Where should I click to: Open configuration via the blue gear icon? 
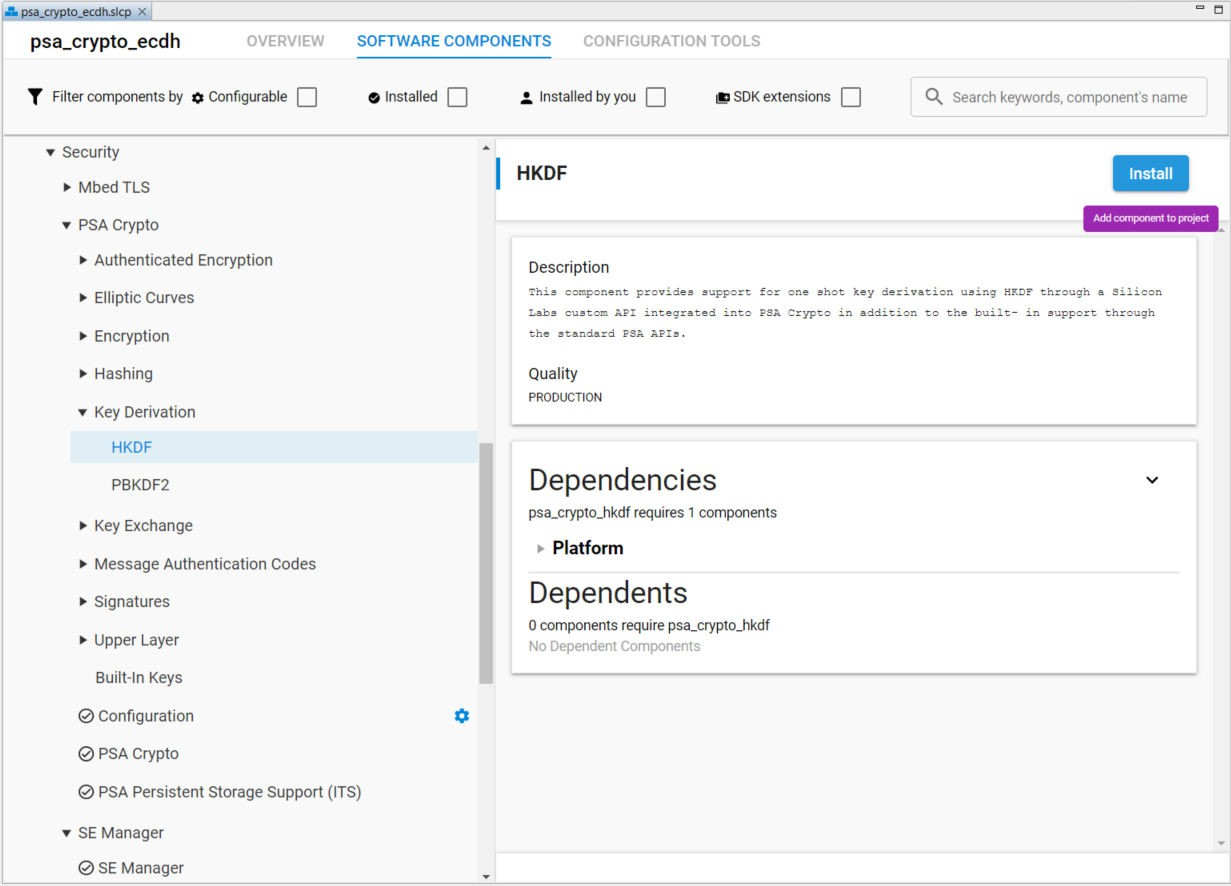point(462,716)
